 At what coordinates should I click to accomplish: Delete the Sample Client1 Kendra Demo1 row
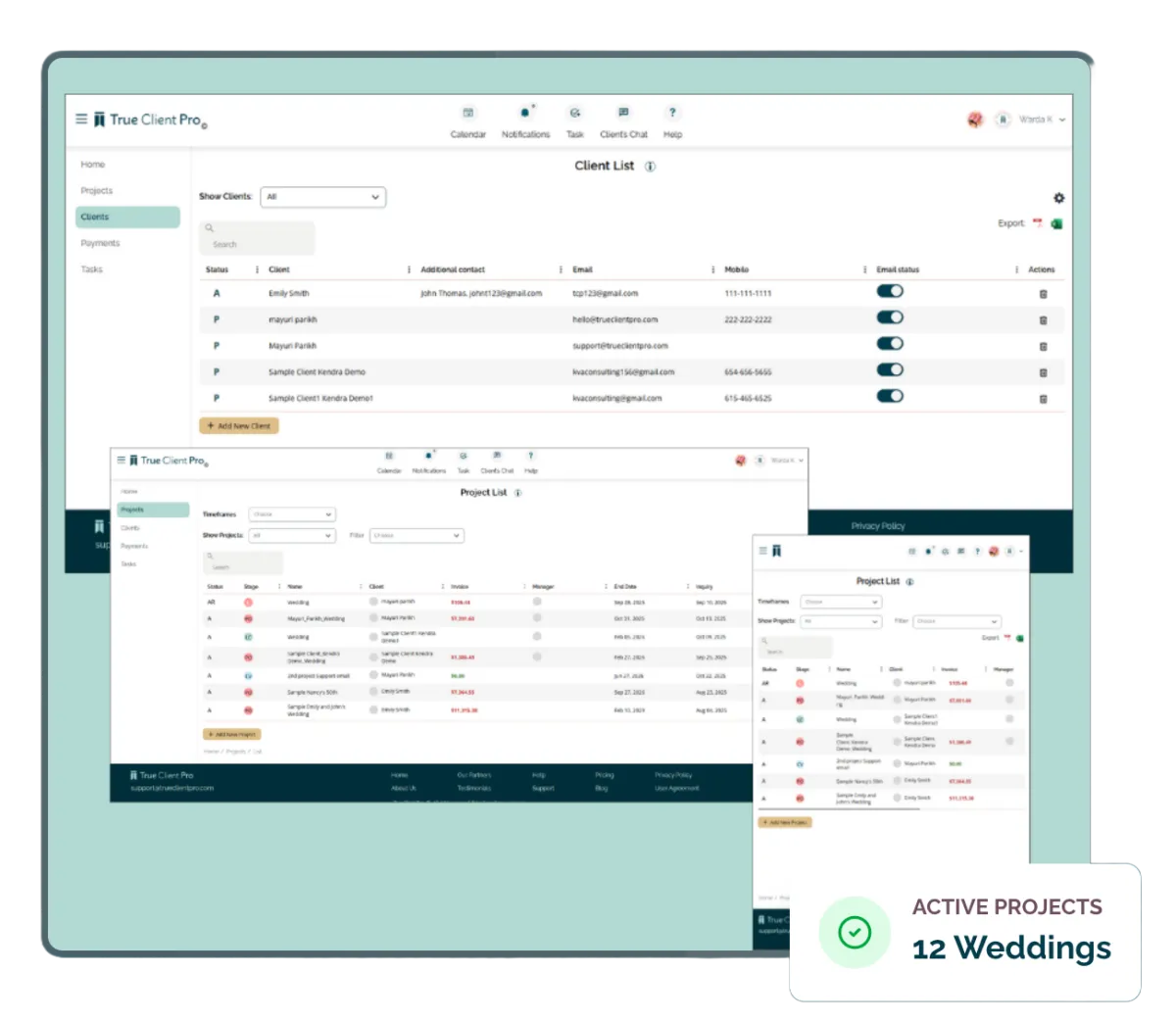pos(1043,399)
